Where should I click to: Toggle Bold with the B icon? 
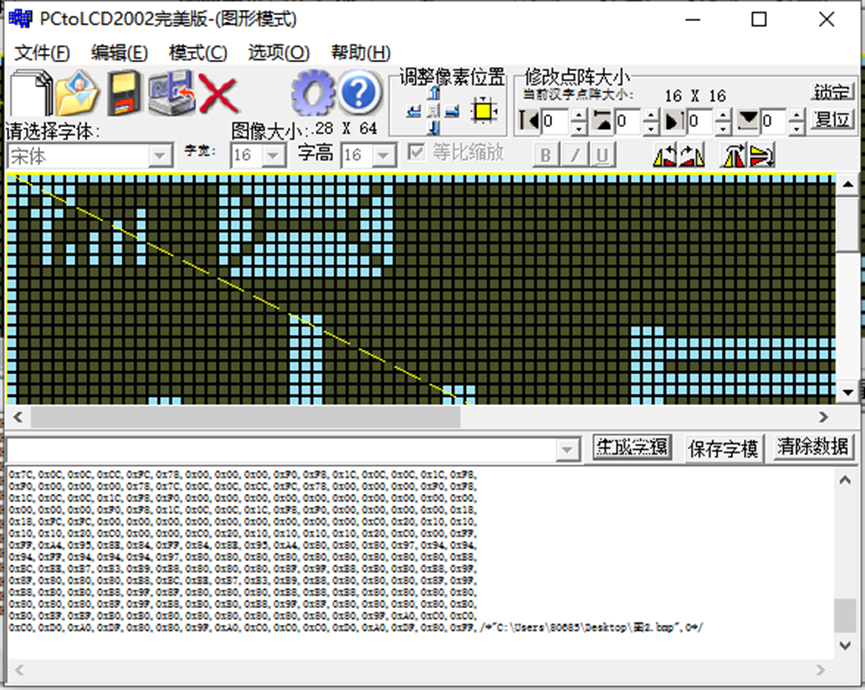tap(545, 156)
